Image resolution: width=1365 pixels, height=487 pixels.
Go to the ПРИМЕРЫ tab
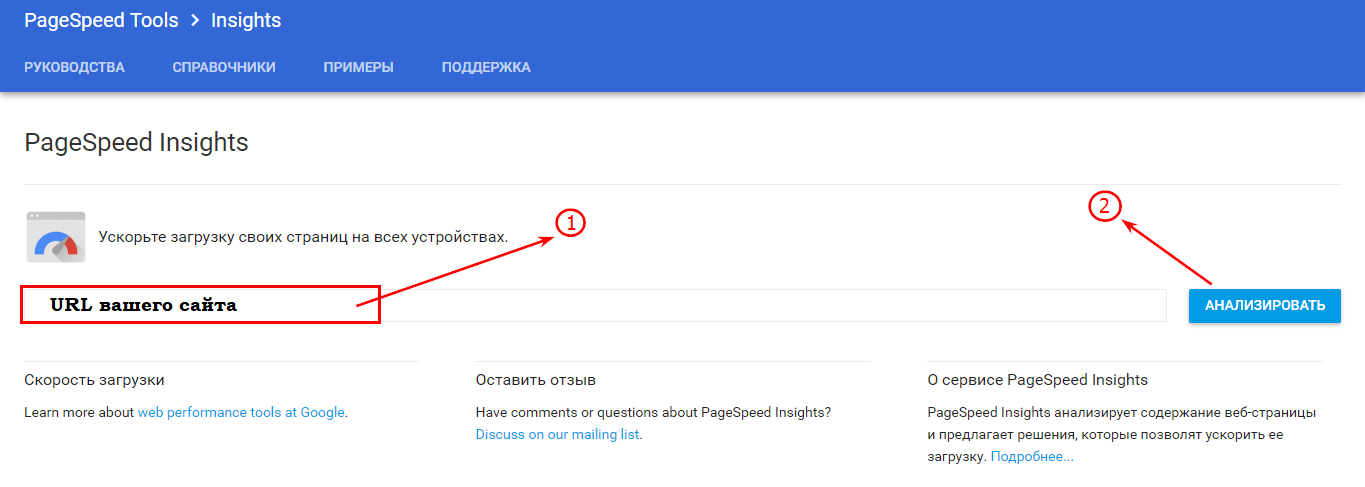358,67
